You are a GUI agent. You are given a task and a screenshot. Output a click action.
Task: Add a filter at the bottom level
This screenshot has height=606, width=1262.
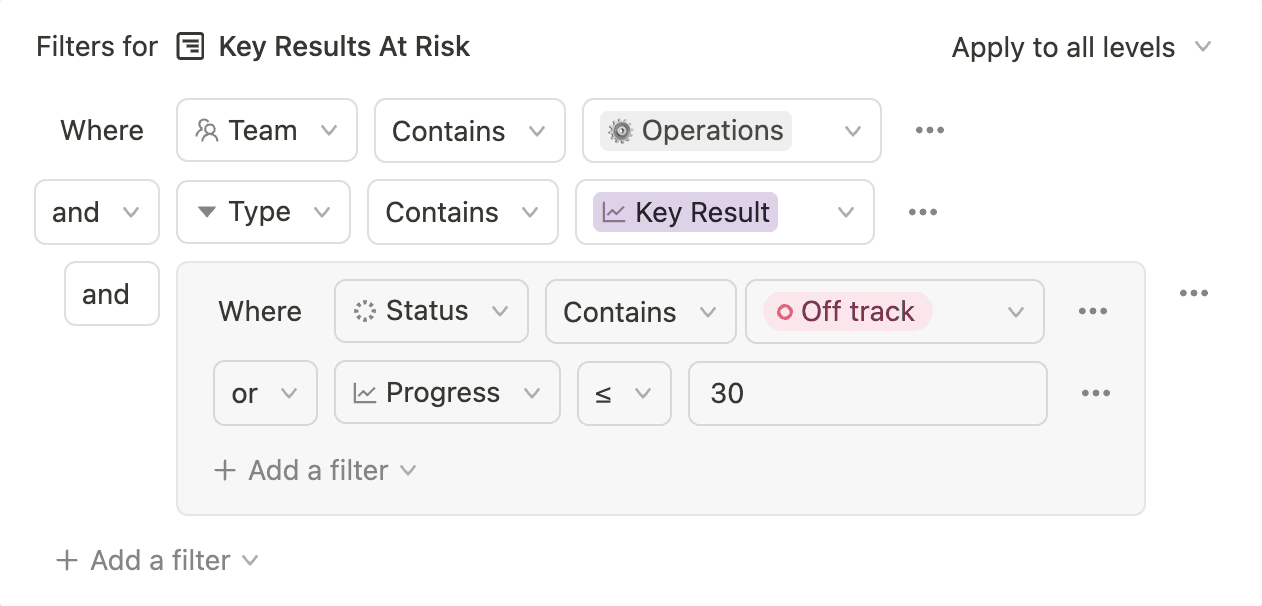coord(146,560)
